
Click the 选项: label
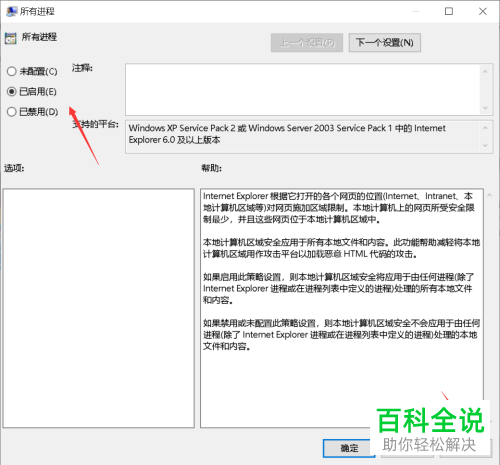(14, 168)
